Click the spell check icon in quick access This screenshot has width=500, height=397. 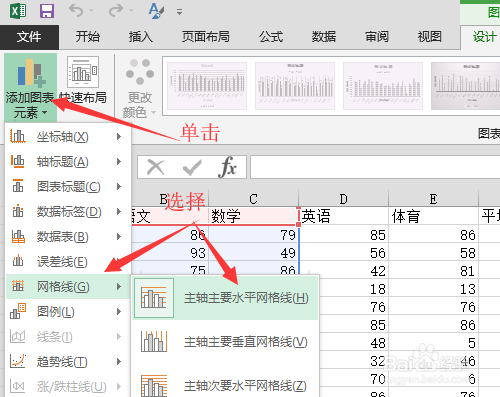tap(156, 11)
